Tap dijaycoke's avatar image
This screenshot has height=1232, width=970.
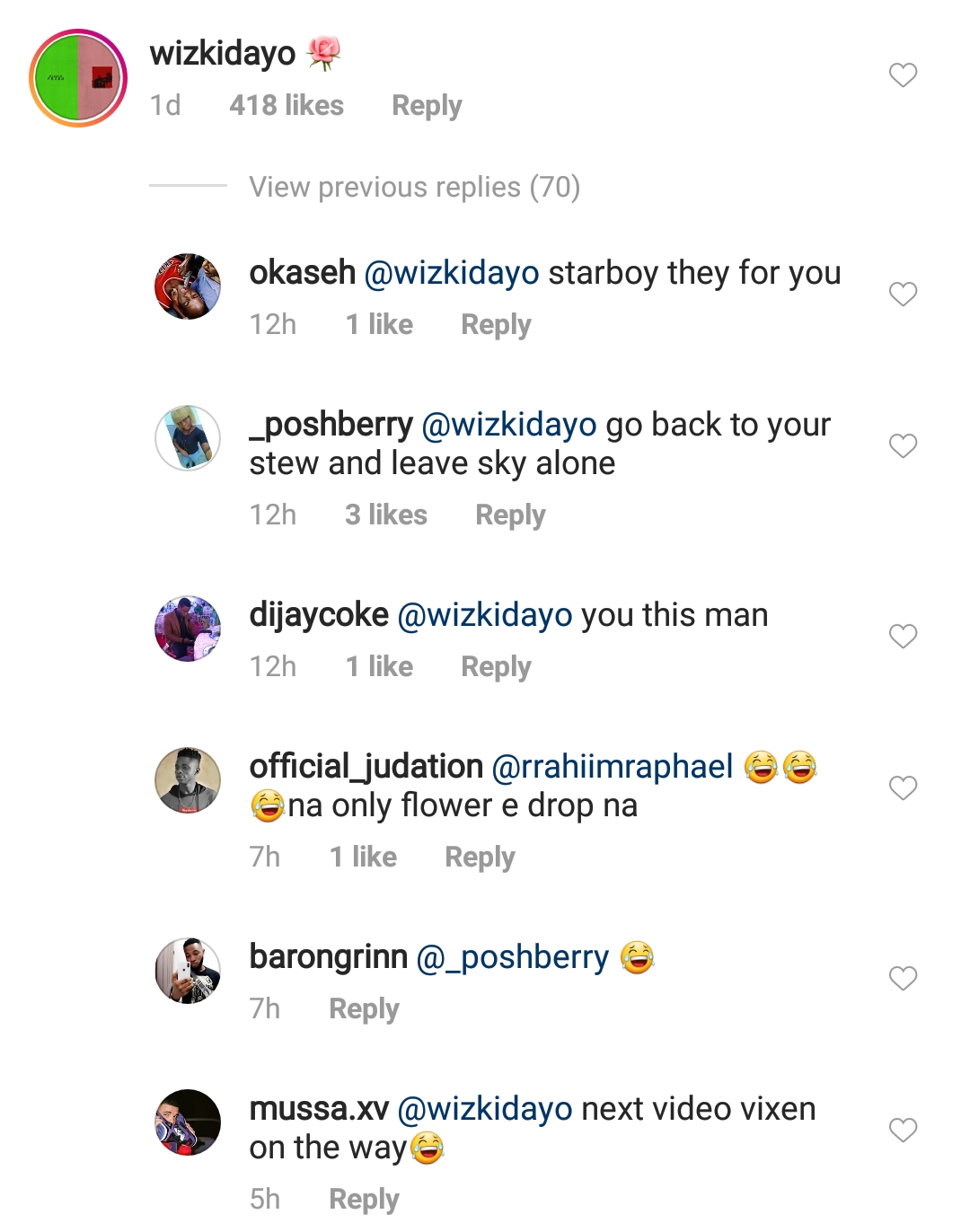click(x=188, y=629)
